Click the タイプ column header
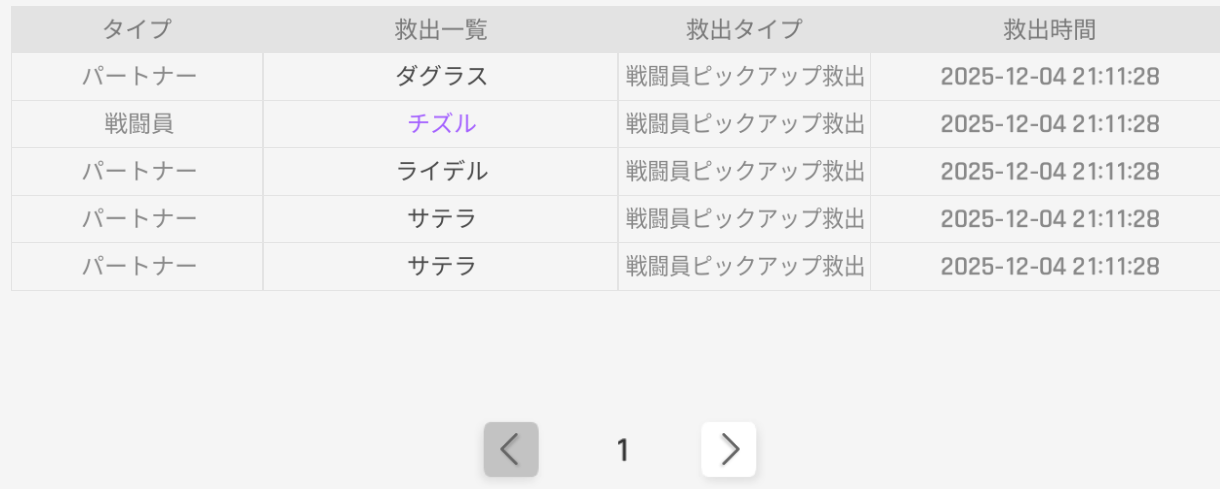The image size is (1220, 489). pyautogui.click(x=137, y=30)
